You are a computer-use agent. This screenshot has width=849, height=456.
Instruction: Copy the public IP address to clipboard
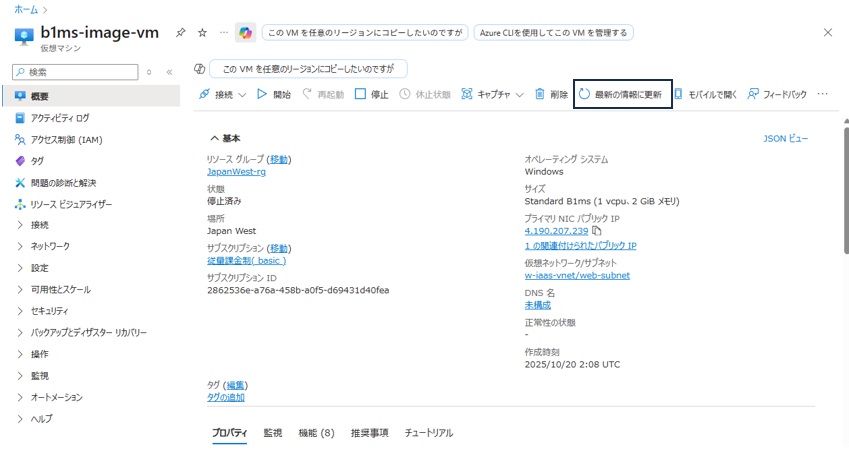597,231
